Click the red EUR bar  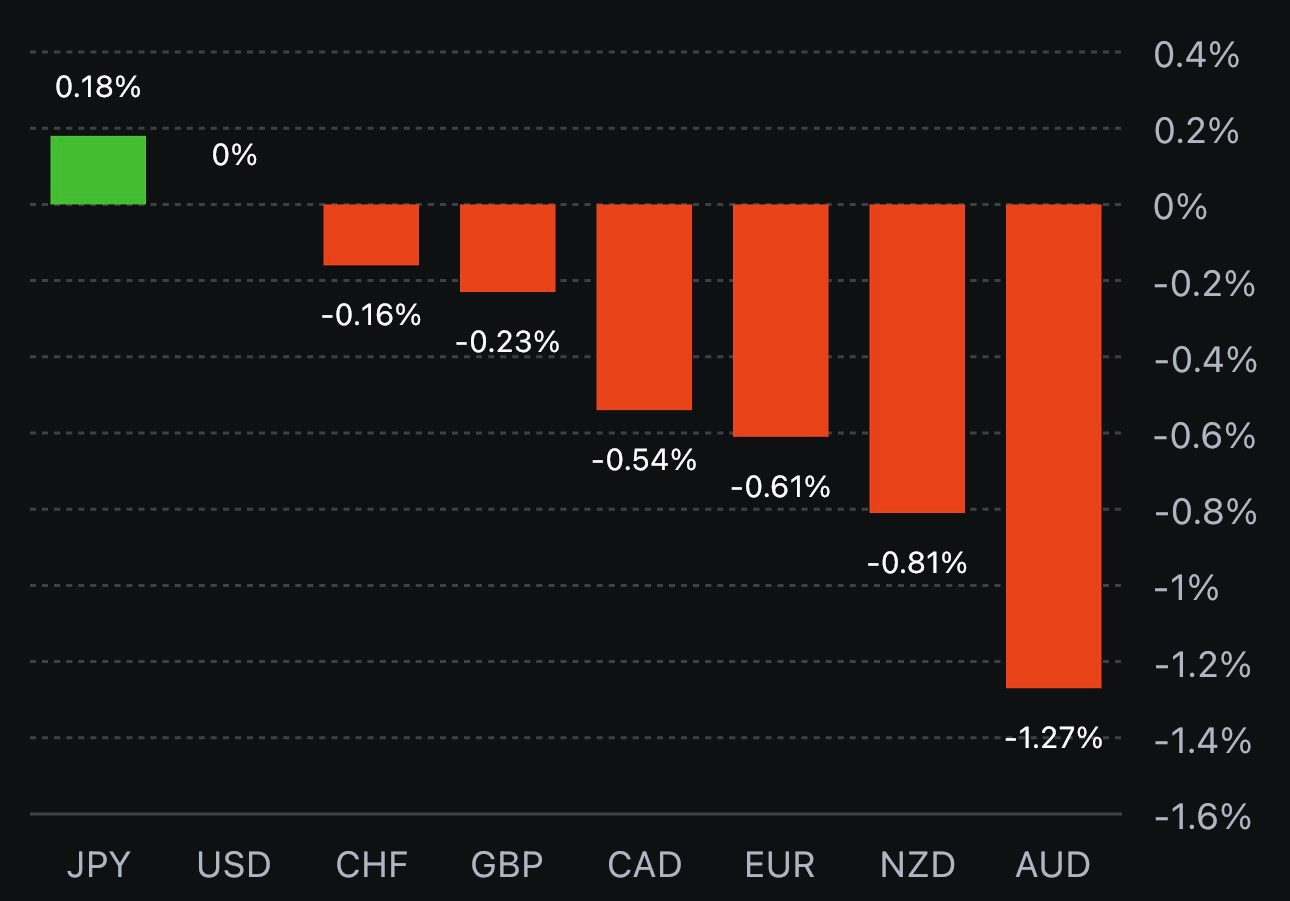tap(780, 320)
